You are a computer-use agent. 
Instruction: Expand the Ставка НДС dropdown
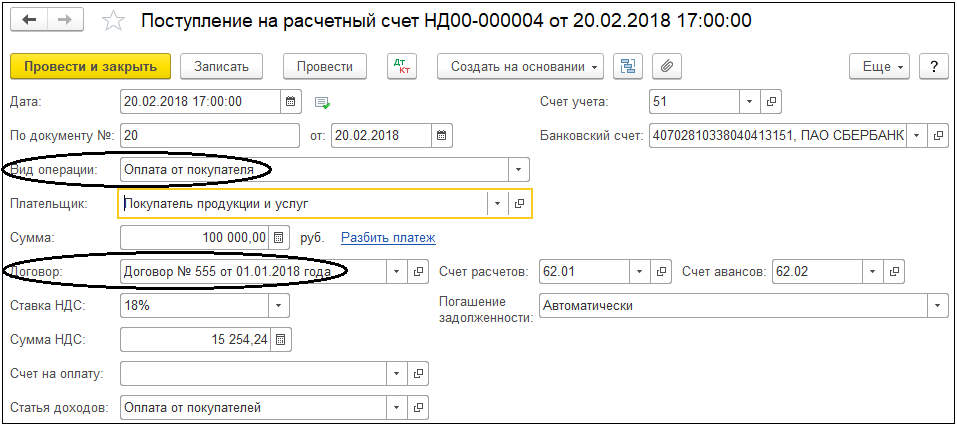click(x=279, y=306)
